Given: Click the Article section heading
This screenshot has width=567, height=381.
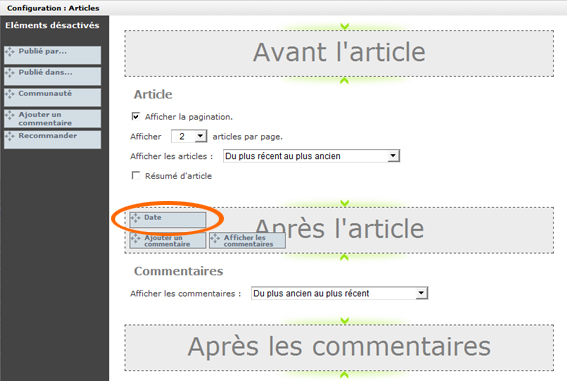Looking at the screenshot, I should coord(153,94).
